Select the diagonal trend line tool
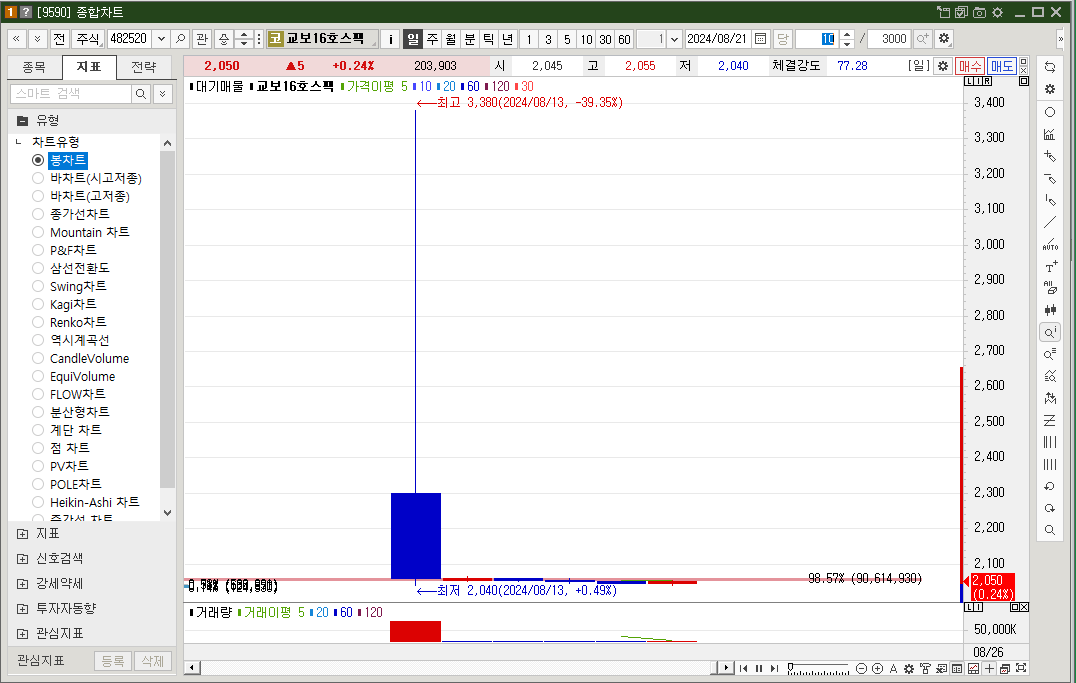The width and height of the screenshot is (1076, 683). [x=1050, y=222]
